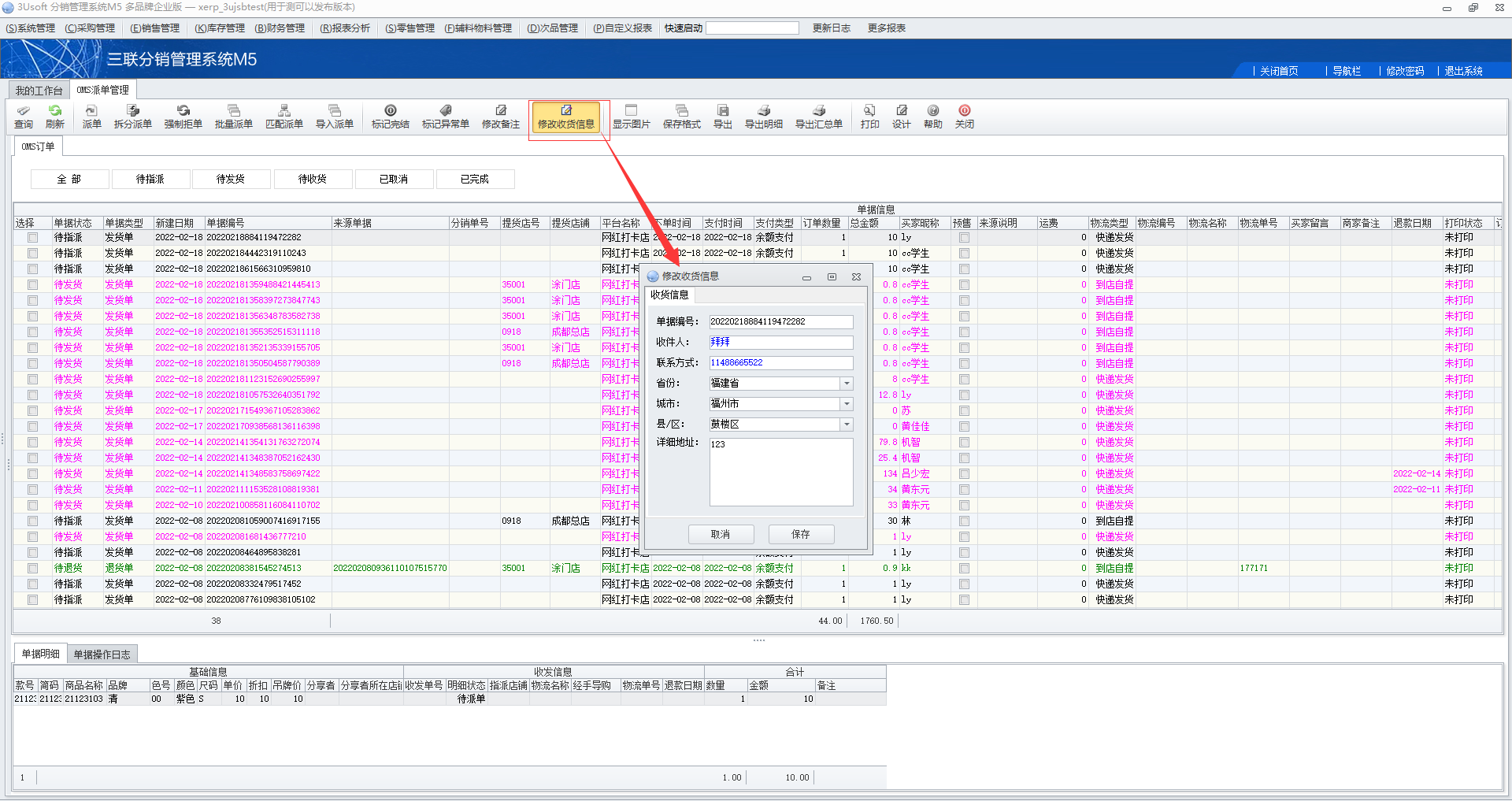The image size is (1512, 801).
Task: Click the 快速启动 input box
Action: [752, 28]
